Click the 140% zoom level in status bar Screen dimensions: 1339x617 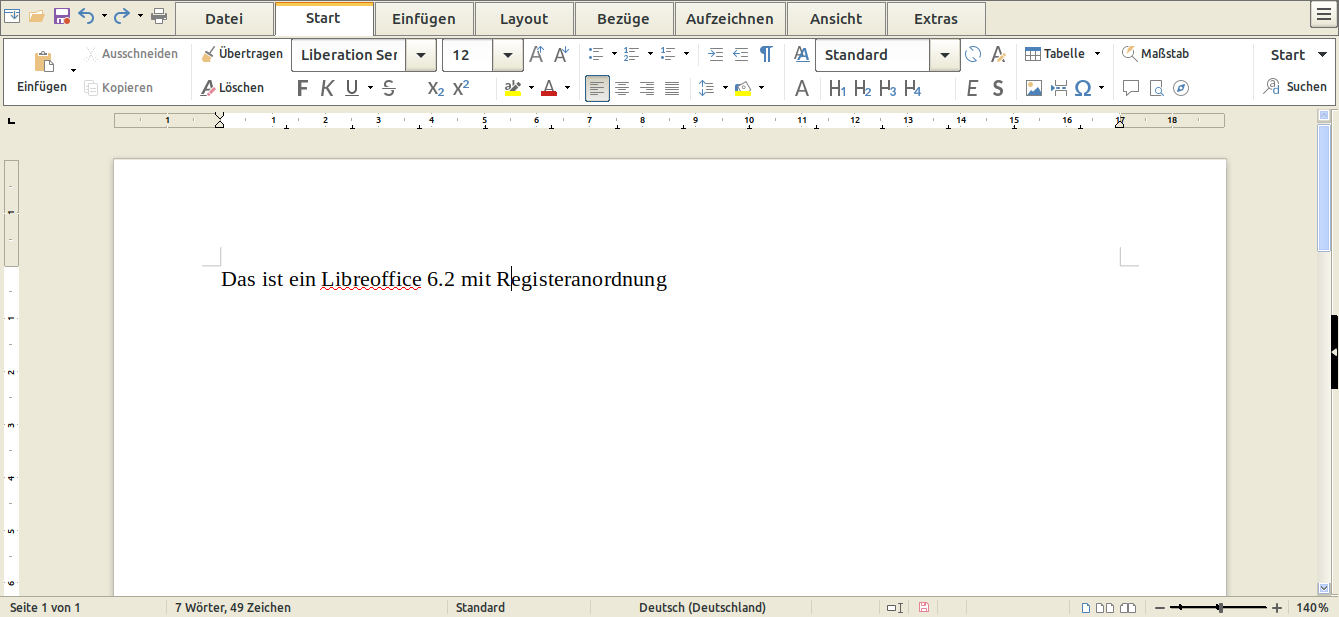coord(1312,607)
